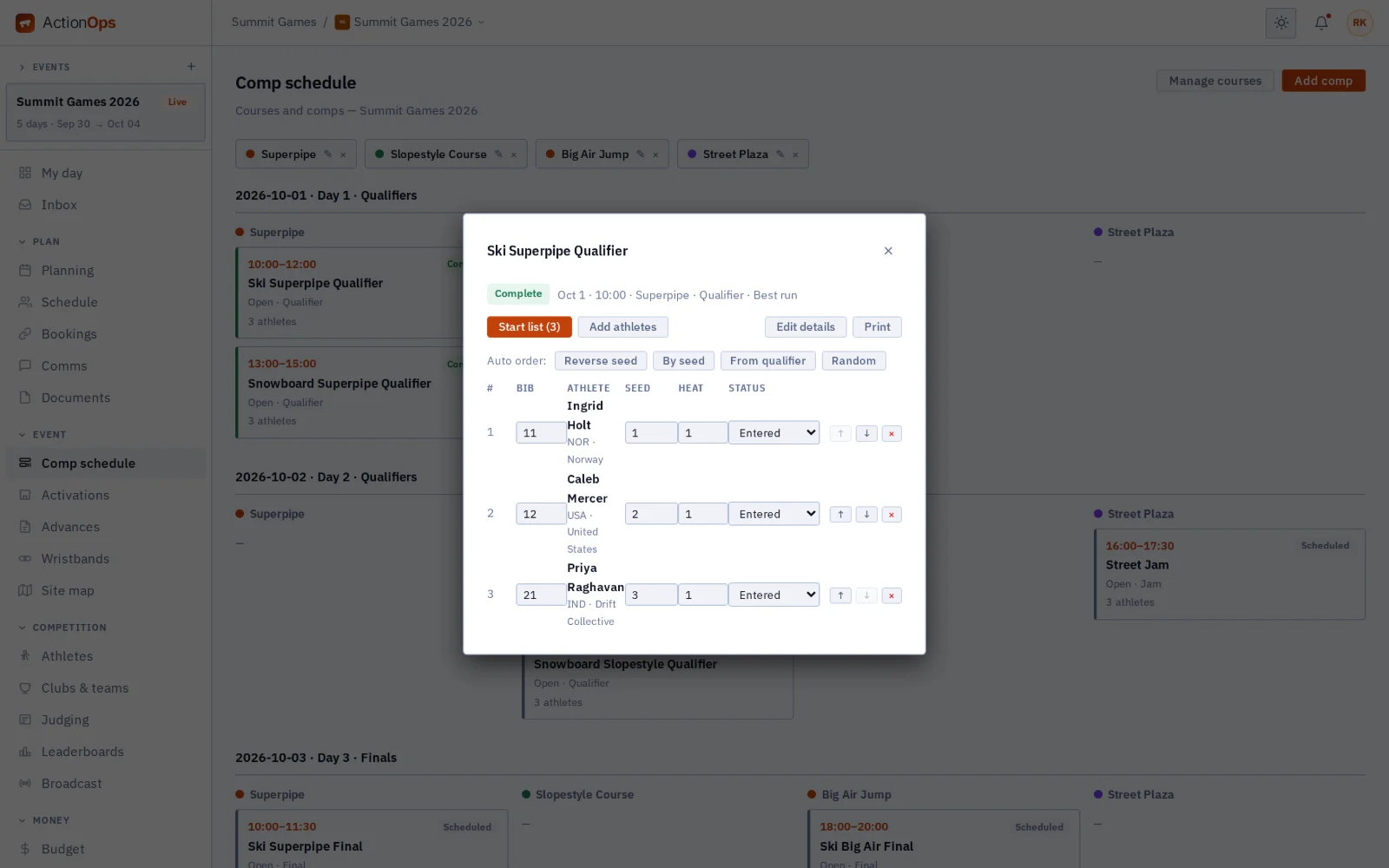This screenshot has height=868, width=1389.
Task: Order start list From qualifier
Action: [x=767, y=361]
